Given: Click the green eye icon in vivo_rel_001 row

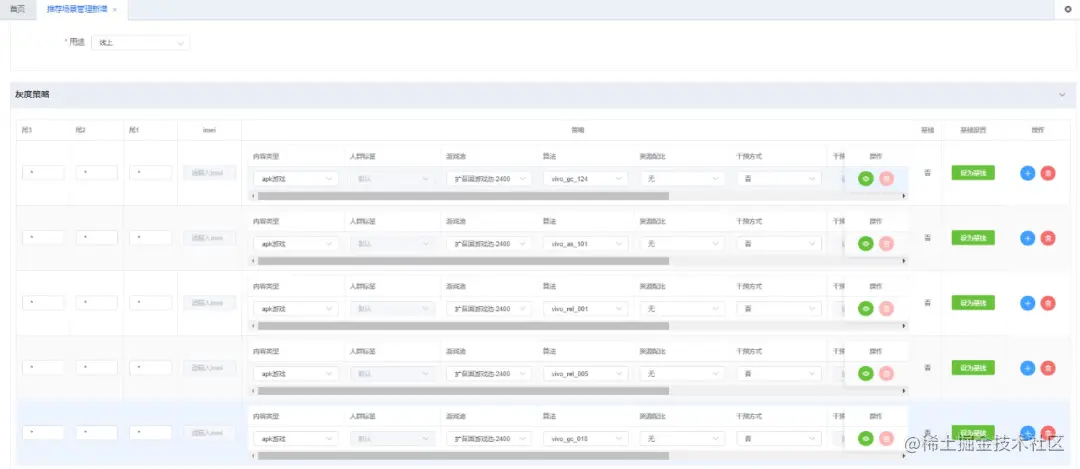Looking at the screenshot, I should point(866,309).
